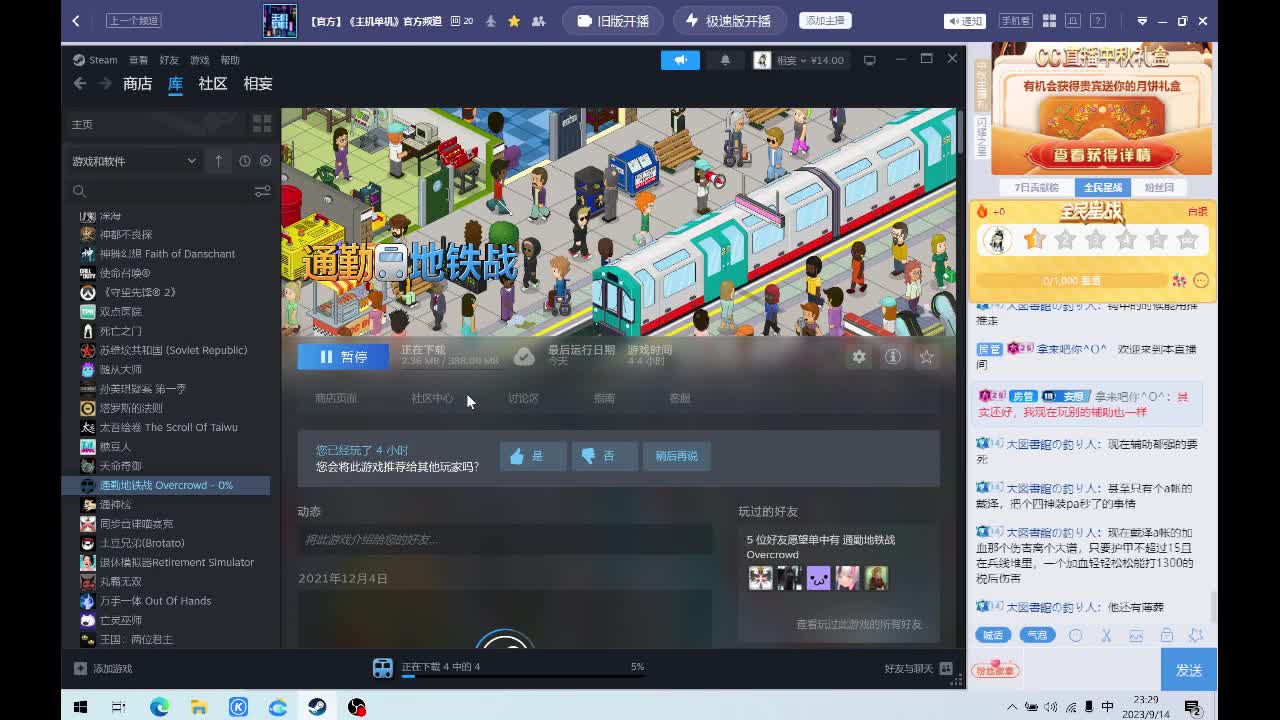Open the 商店页面 store page link

(x=336, y=398)
